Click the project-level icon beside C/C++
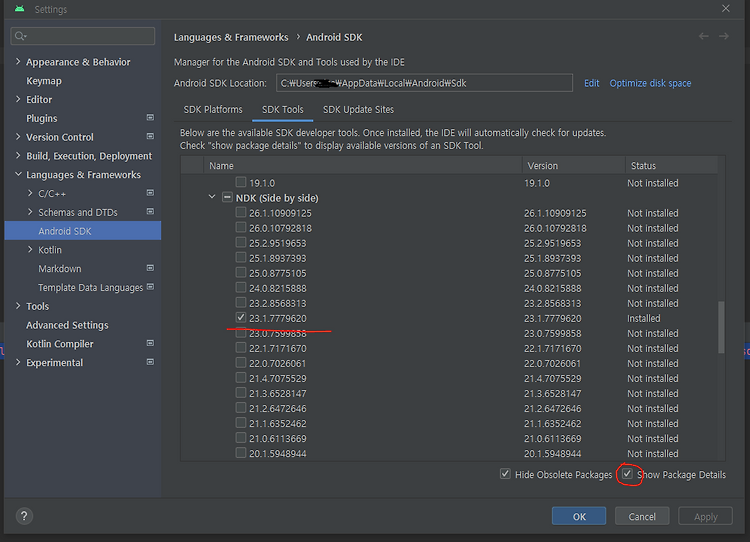This screenshot has width=750, height=542. click(150, 193)
